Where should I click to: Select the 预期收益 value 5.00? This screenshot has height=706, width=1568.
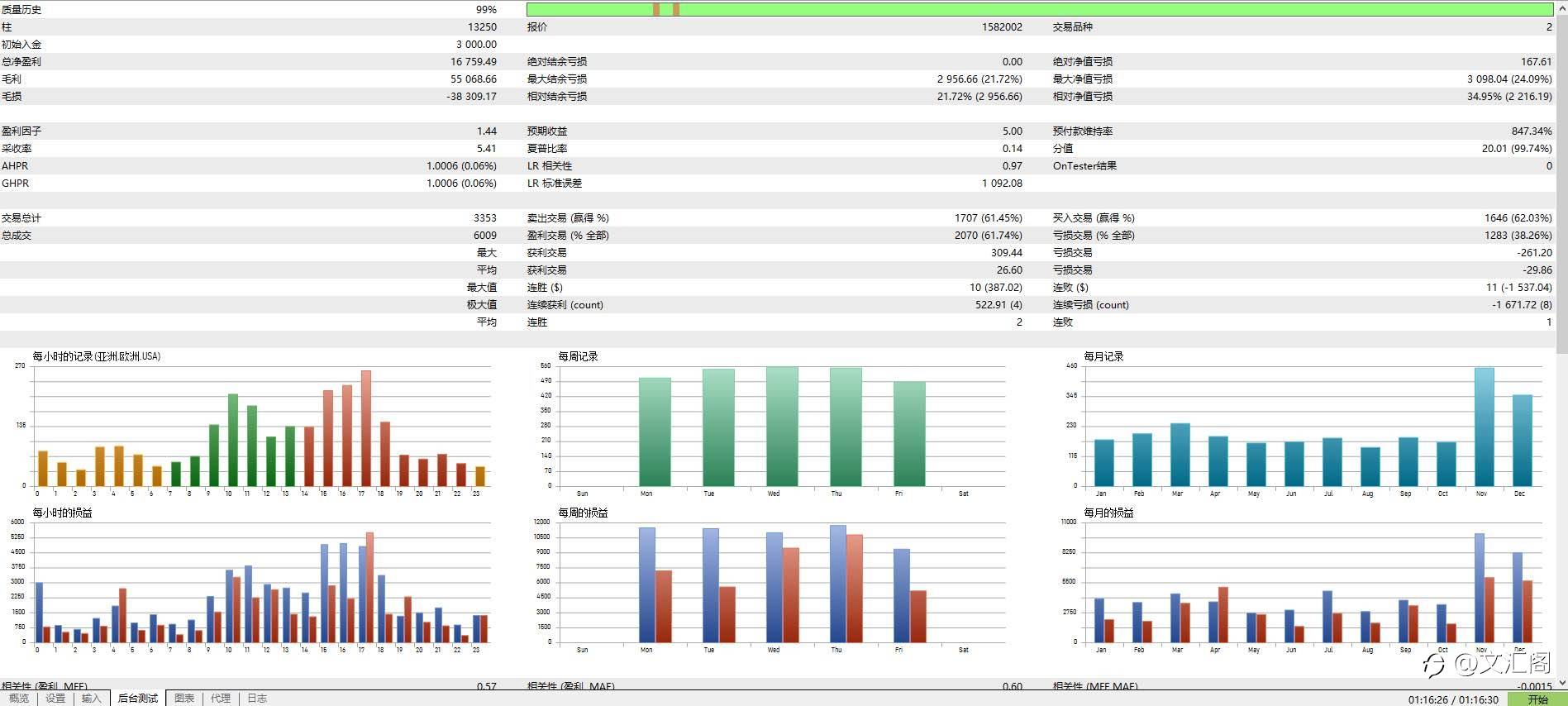click(1013, 131)
